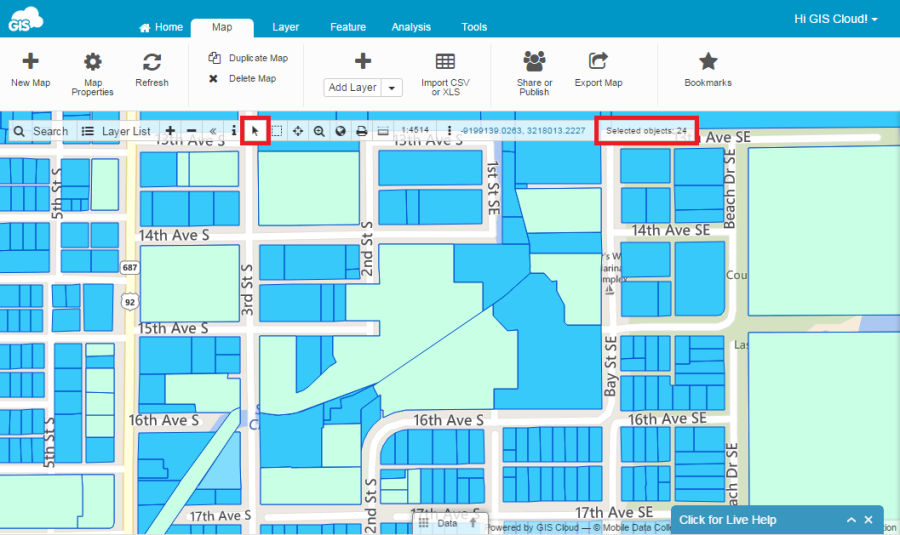Click the globe full extent icon
This screenshot has width=900, height=535.
pos(340,131)
